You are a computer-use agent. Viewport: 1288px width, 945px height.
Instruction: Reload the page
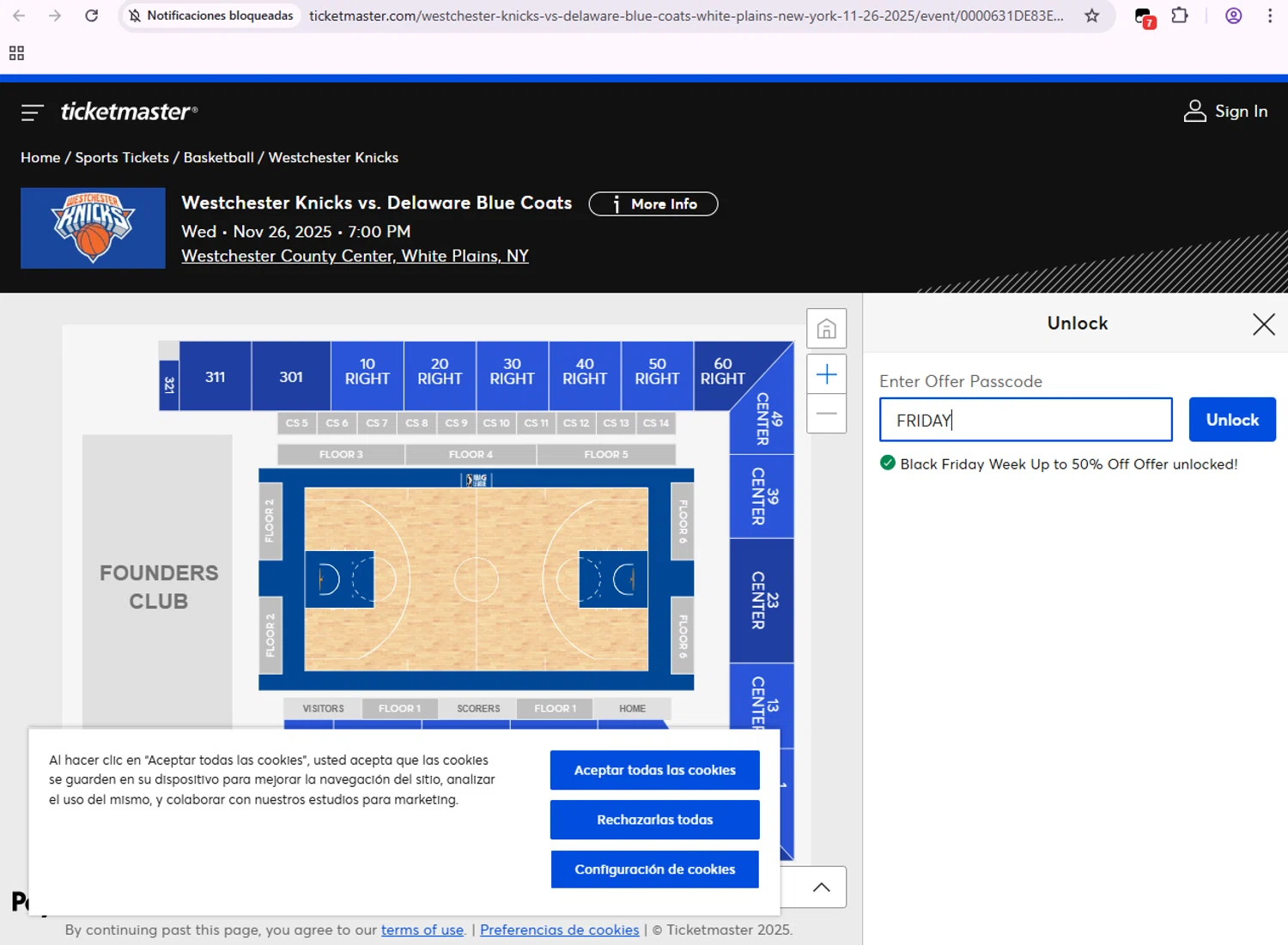(91, 15)
